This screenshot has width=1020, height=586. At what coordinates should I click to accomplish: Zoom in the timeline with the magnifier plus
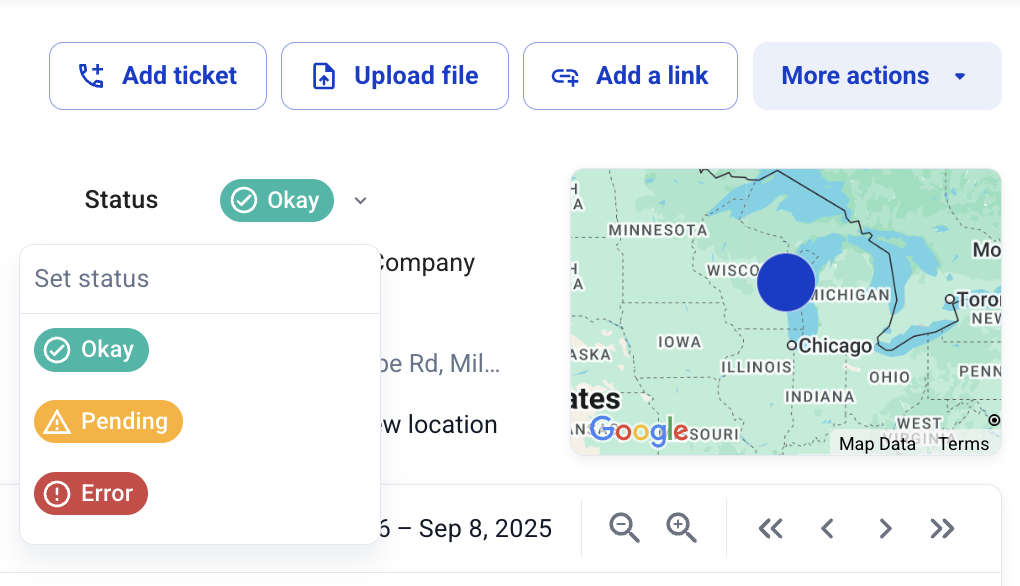pyautogui.click(x=681, y=527)
